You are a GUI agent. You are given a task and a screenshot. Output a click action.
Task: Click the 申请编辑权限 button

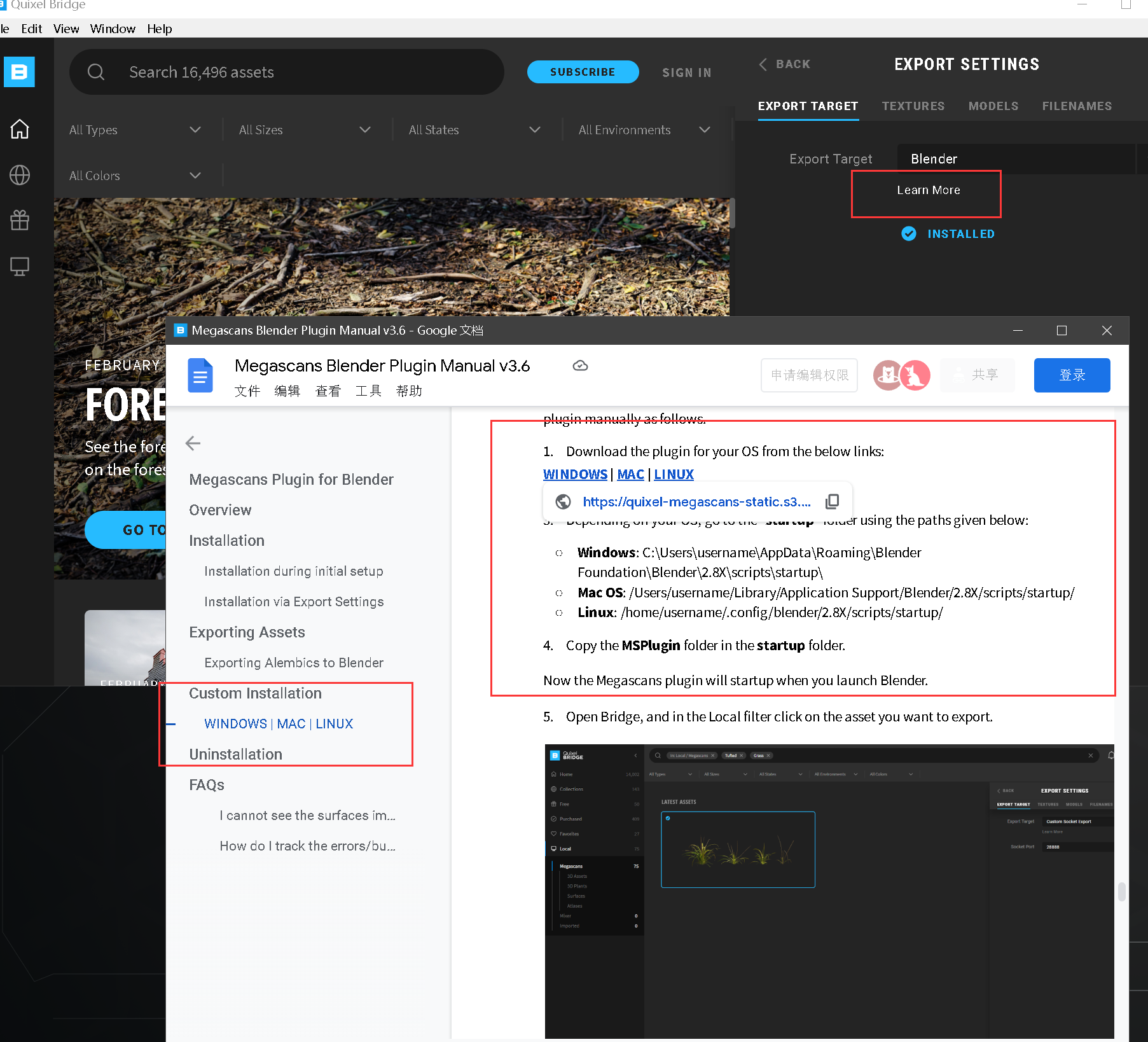[x=809, y=375]
